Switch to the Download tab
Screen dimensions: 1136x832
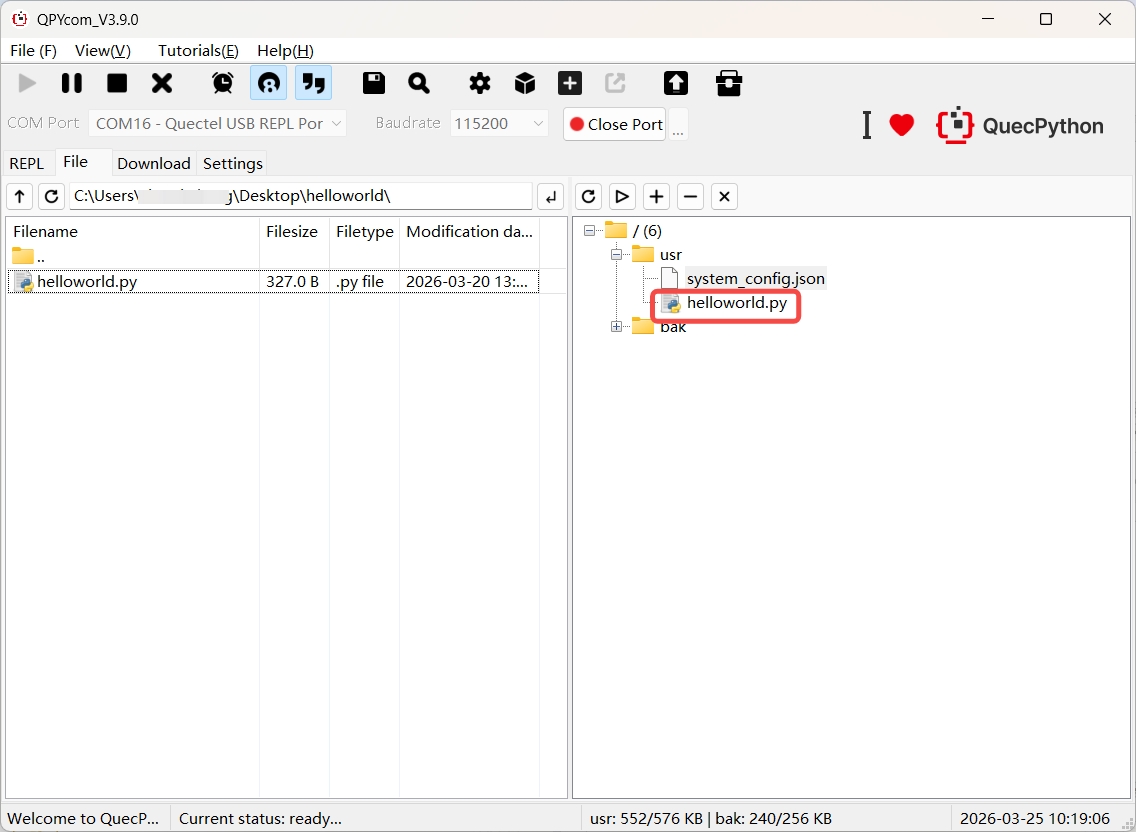(153, 163)
